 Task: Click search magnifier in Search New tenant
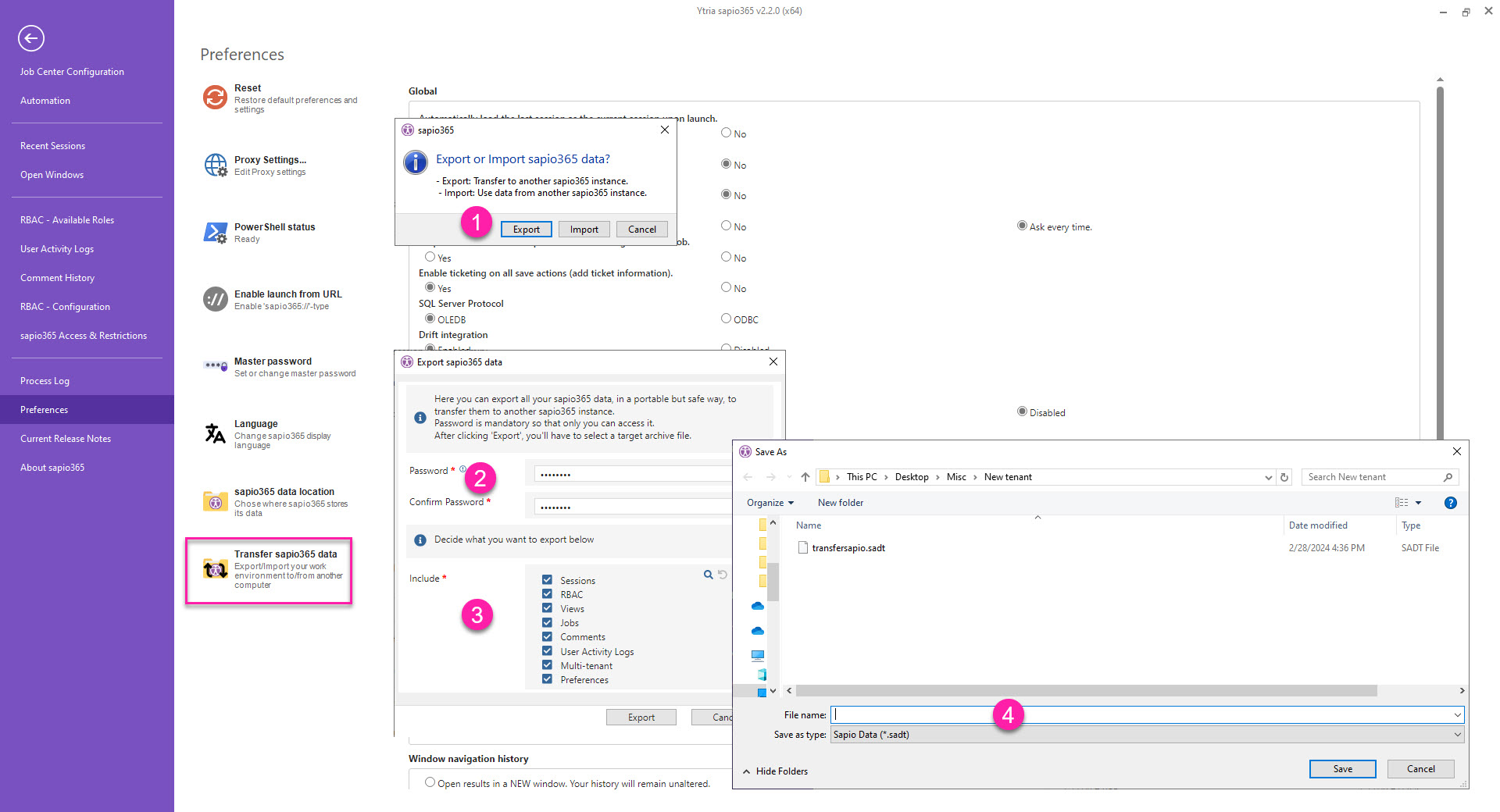coord(1448,477)
